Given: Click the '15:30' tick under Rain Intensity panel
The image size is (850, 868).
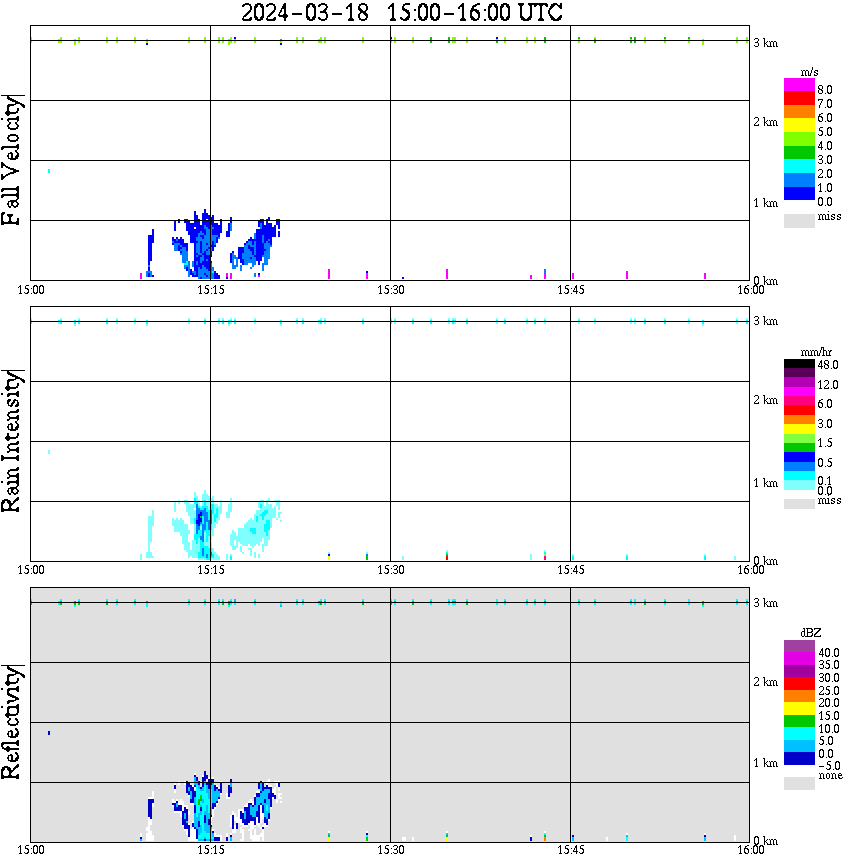Looking at the screenshot, I should [x=391, y=570].
